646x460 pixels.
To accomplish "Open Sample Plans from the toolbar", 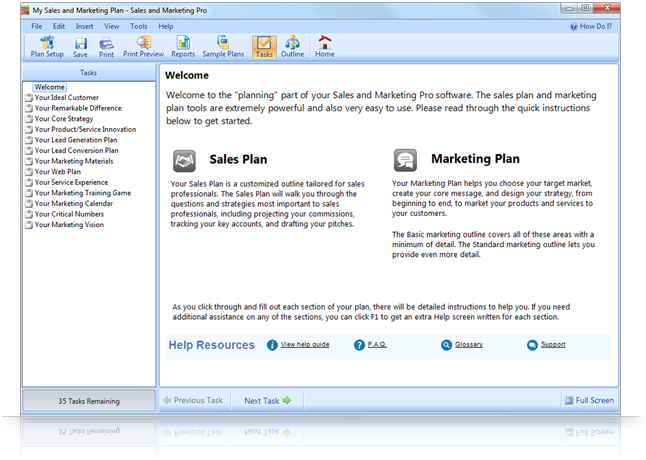I will 223,47.
